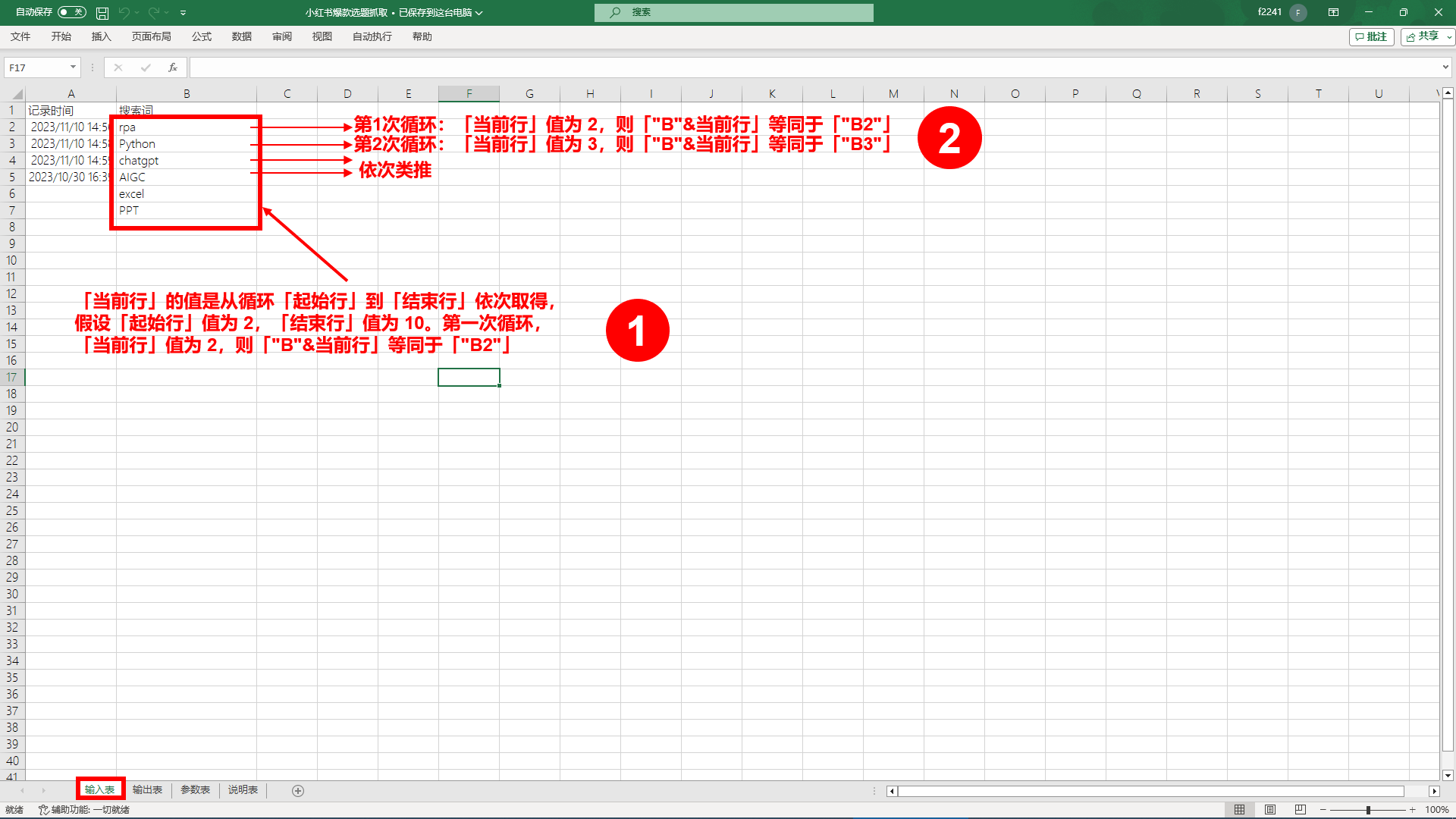Click the 参数表 sheet tab
The image size is (1456, 819).
point(195,790)
